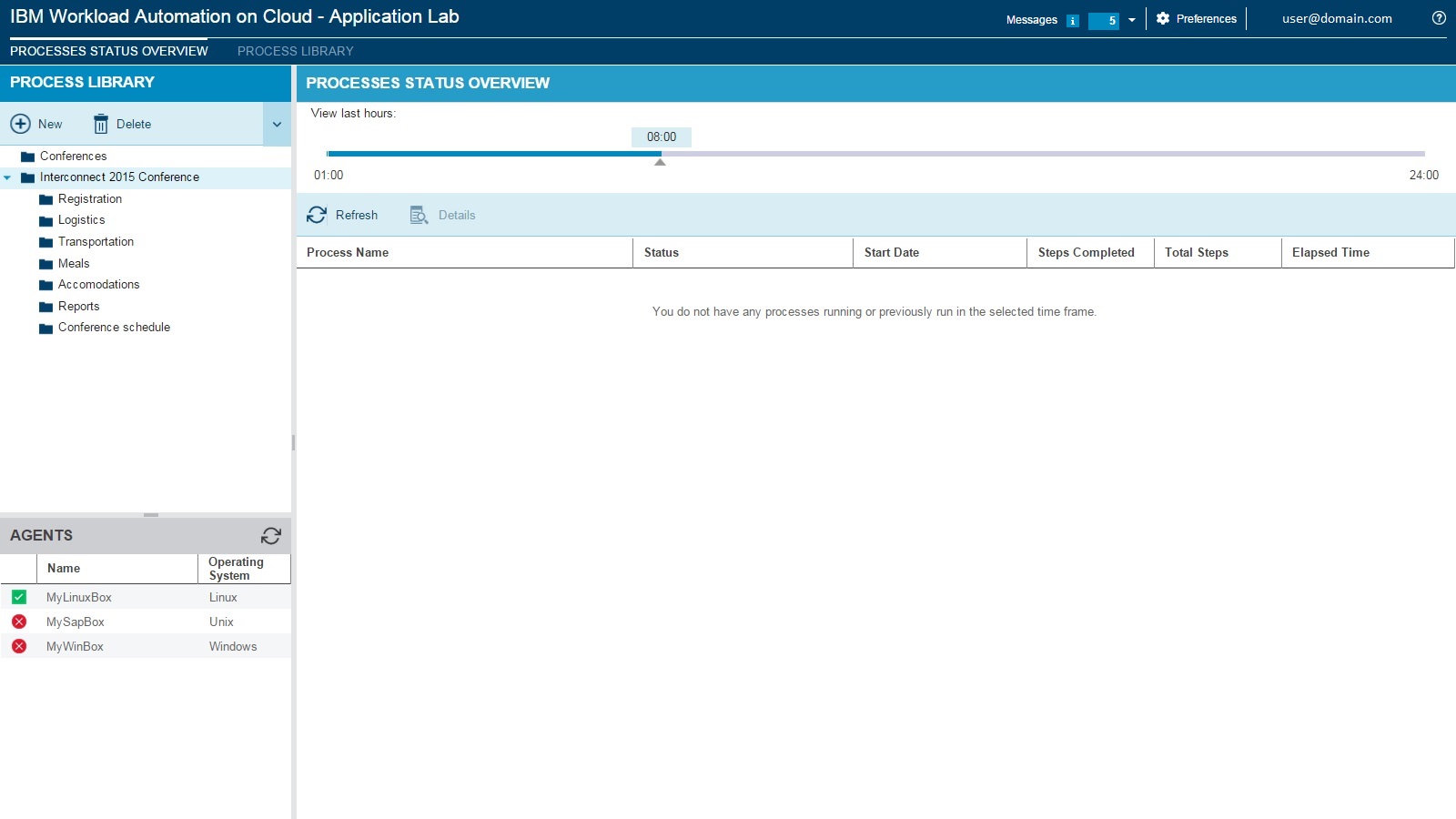
Task: Click the Registration folder icon
Action: pyautogui.click(x=45, y=199)
